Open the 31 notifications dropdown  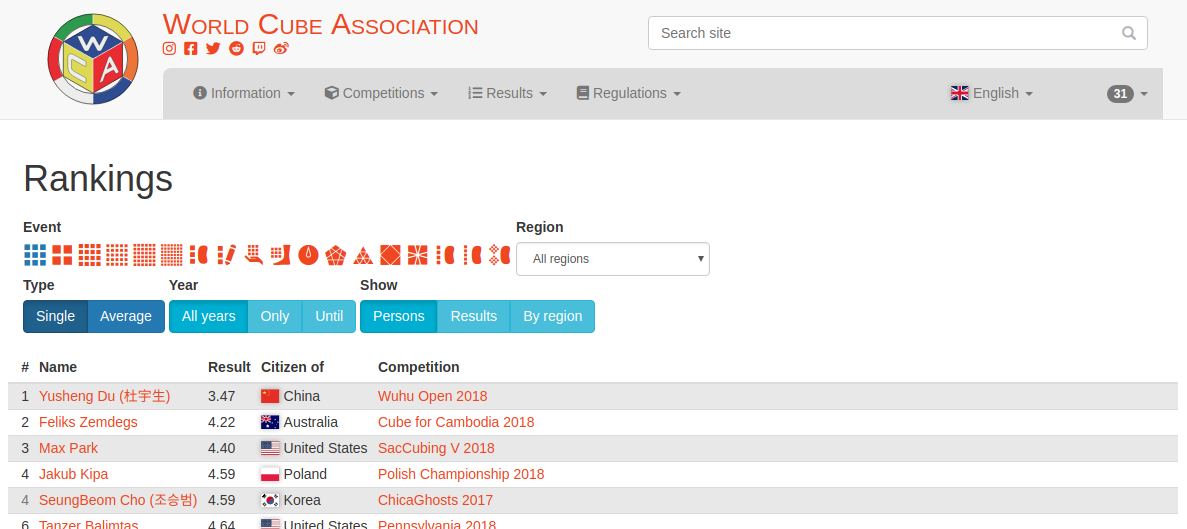[1127, 94]
